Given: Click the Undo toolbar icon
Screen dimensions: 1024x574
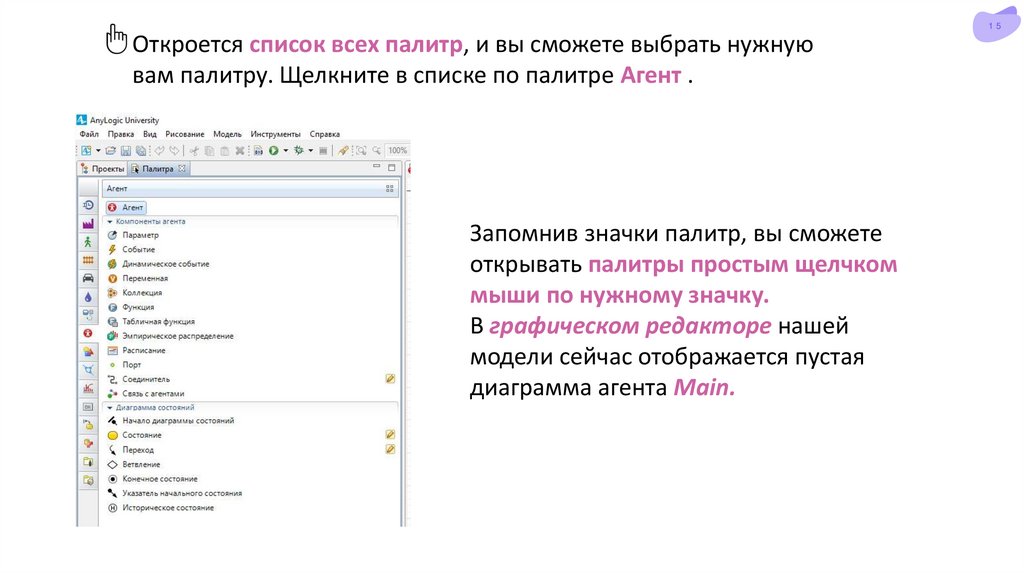Looking at the screenshot, I should (159, 150).
